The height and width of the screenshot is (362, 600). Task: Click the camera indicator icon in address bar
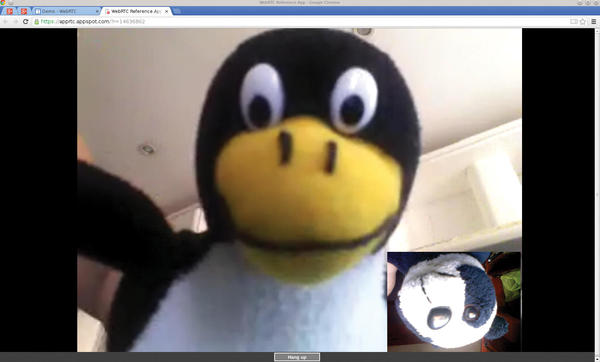click(x=574, y=21)
